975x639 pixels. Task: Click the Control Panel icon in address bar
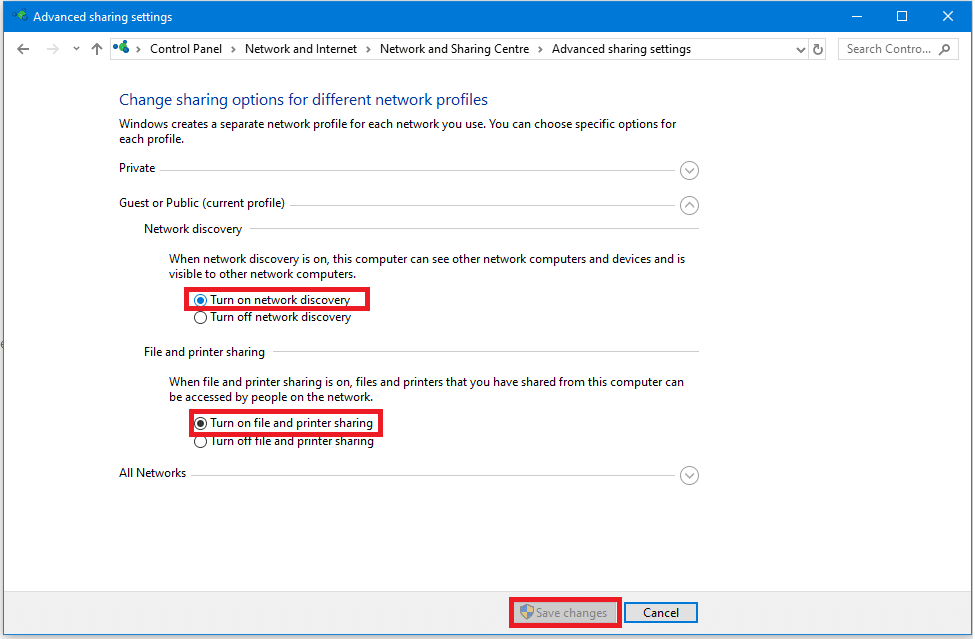(122, 48)
